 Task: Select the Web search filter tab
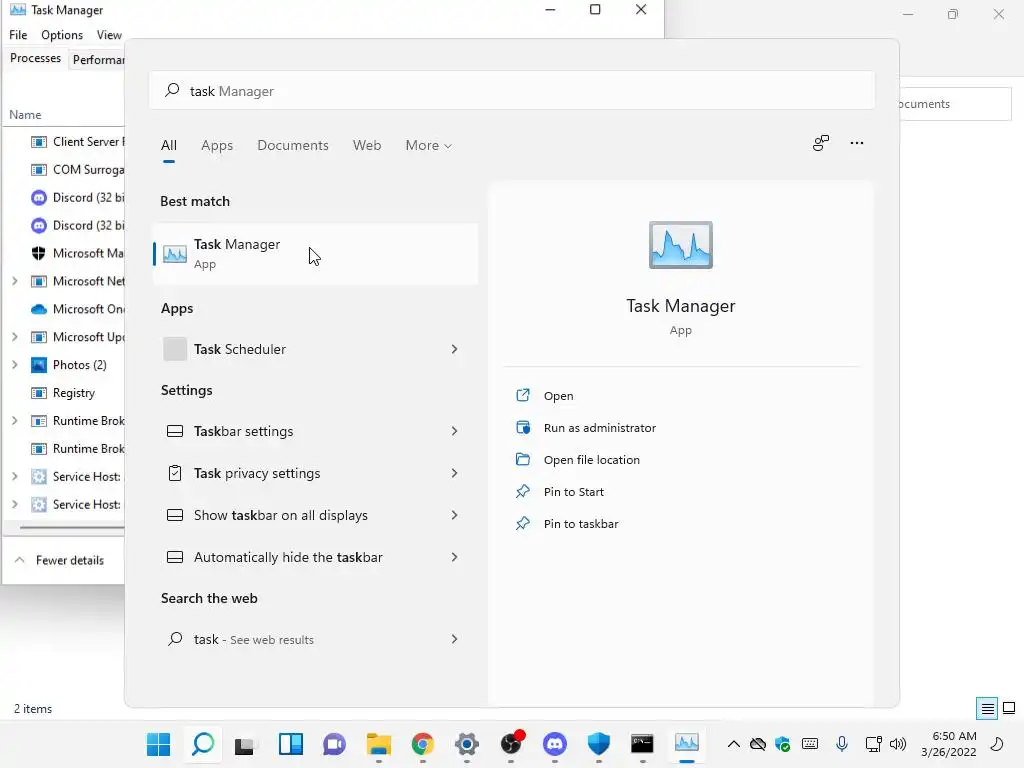coord(366,145)
